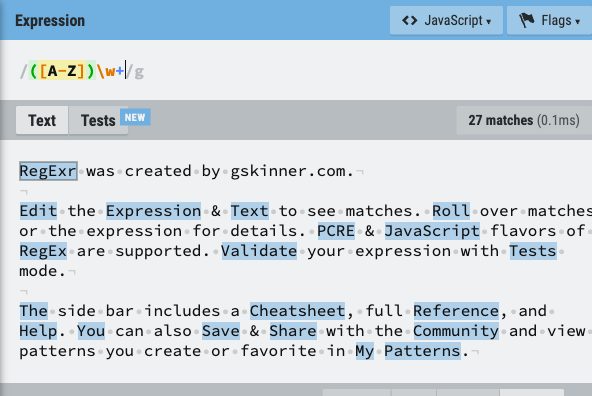Click the matched word 'Share'
Image resolution: width=592 pixels, height=396 pixels.
click(x=293, y=331)
